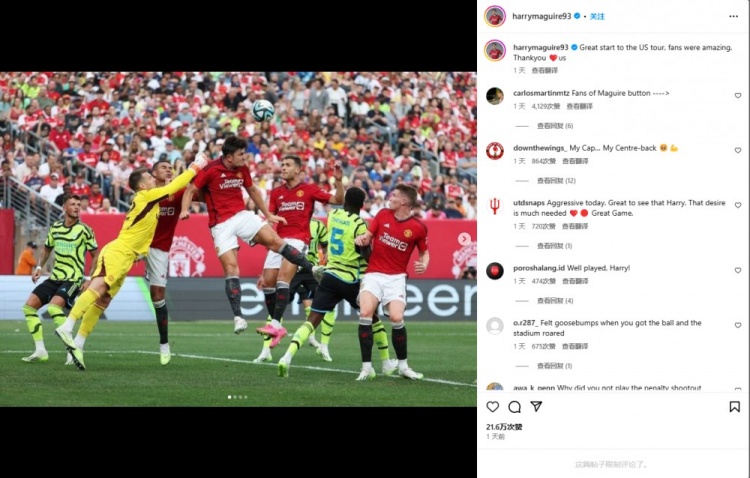
Task: Like the post with heart icon
Action: 493,407
